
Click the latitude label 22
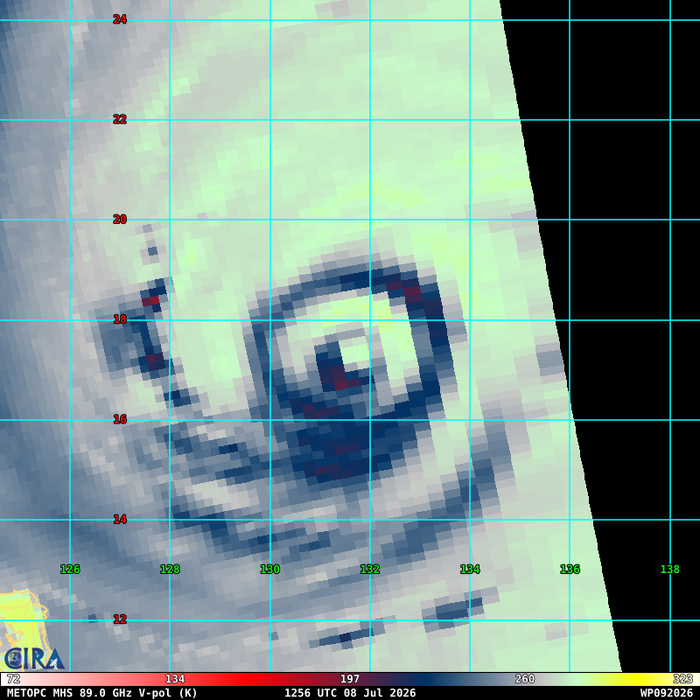pos(120,119)
